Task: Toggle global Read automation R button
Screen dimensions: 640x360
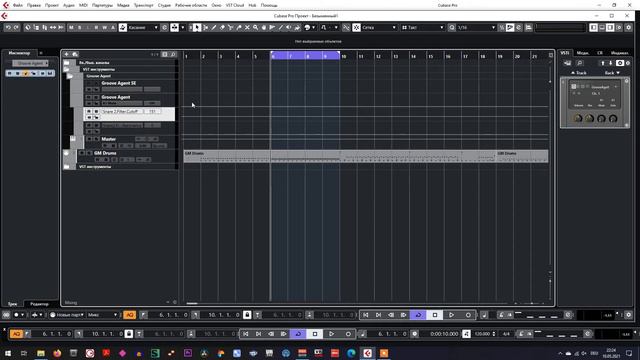Action: pos(96,27)
